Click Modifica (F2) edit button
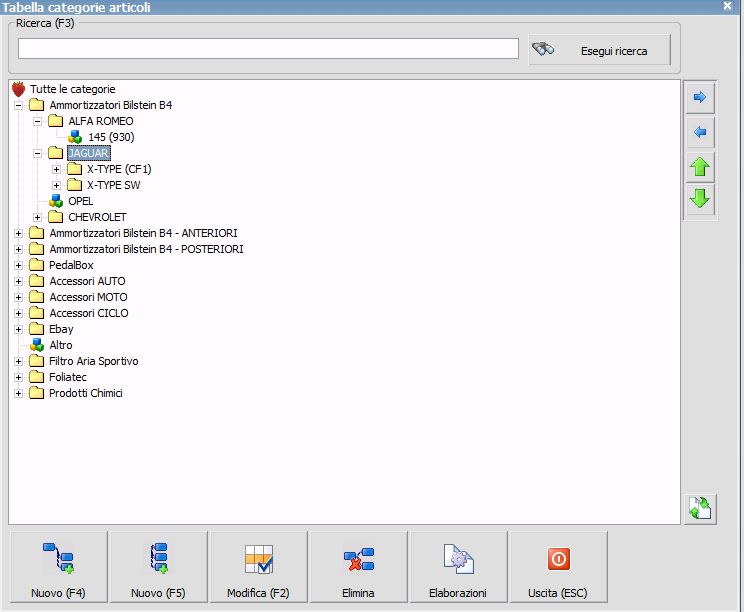744x612 pixels. (259, 567)
